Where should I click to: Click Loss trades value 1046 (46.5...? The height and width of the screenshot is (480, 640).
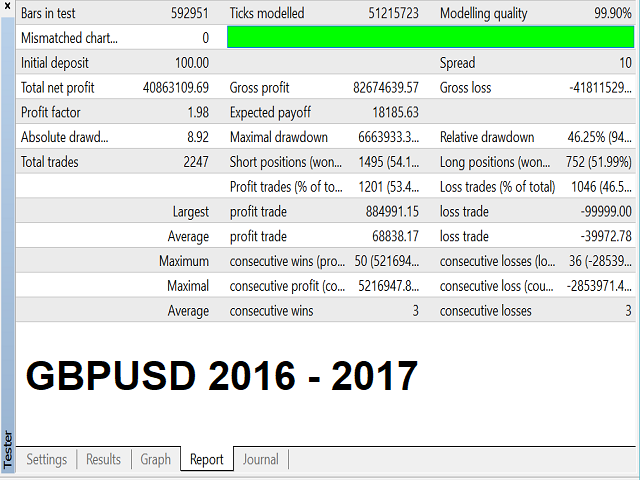point(601,187)
